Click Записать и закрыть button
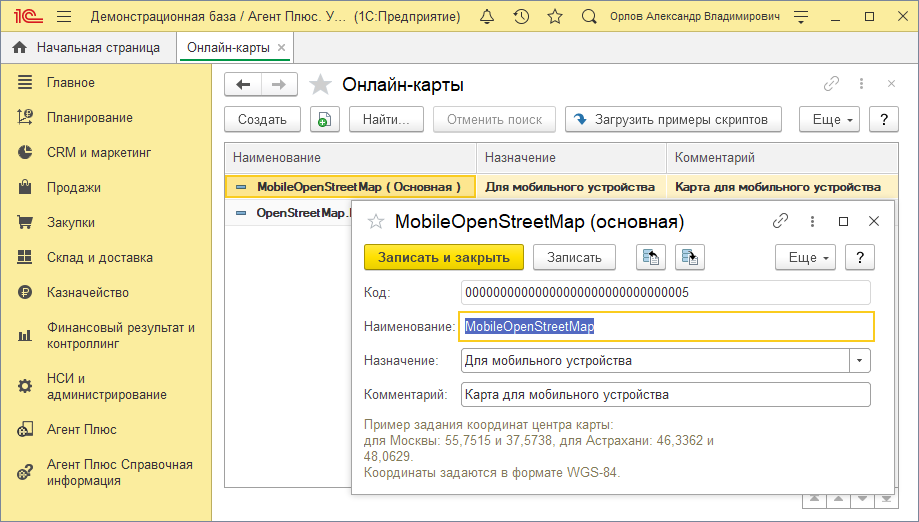Viewport: 919px width, 522px height. tap(444, 257)
